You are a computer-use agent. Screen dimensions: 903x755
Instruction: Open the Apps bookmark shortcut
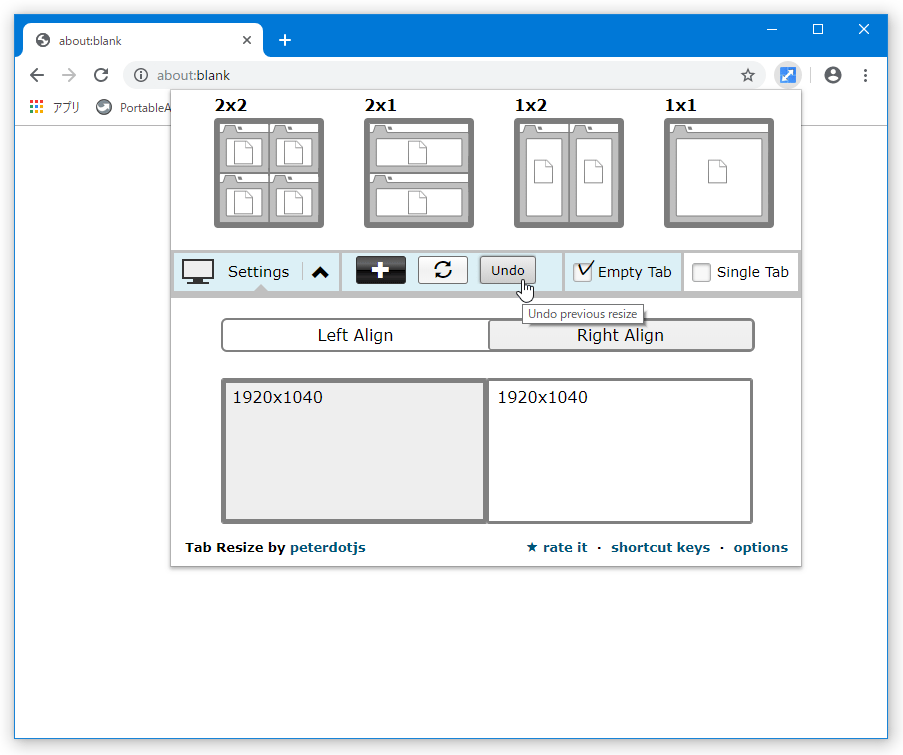pos(55,107)
